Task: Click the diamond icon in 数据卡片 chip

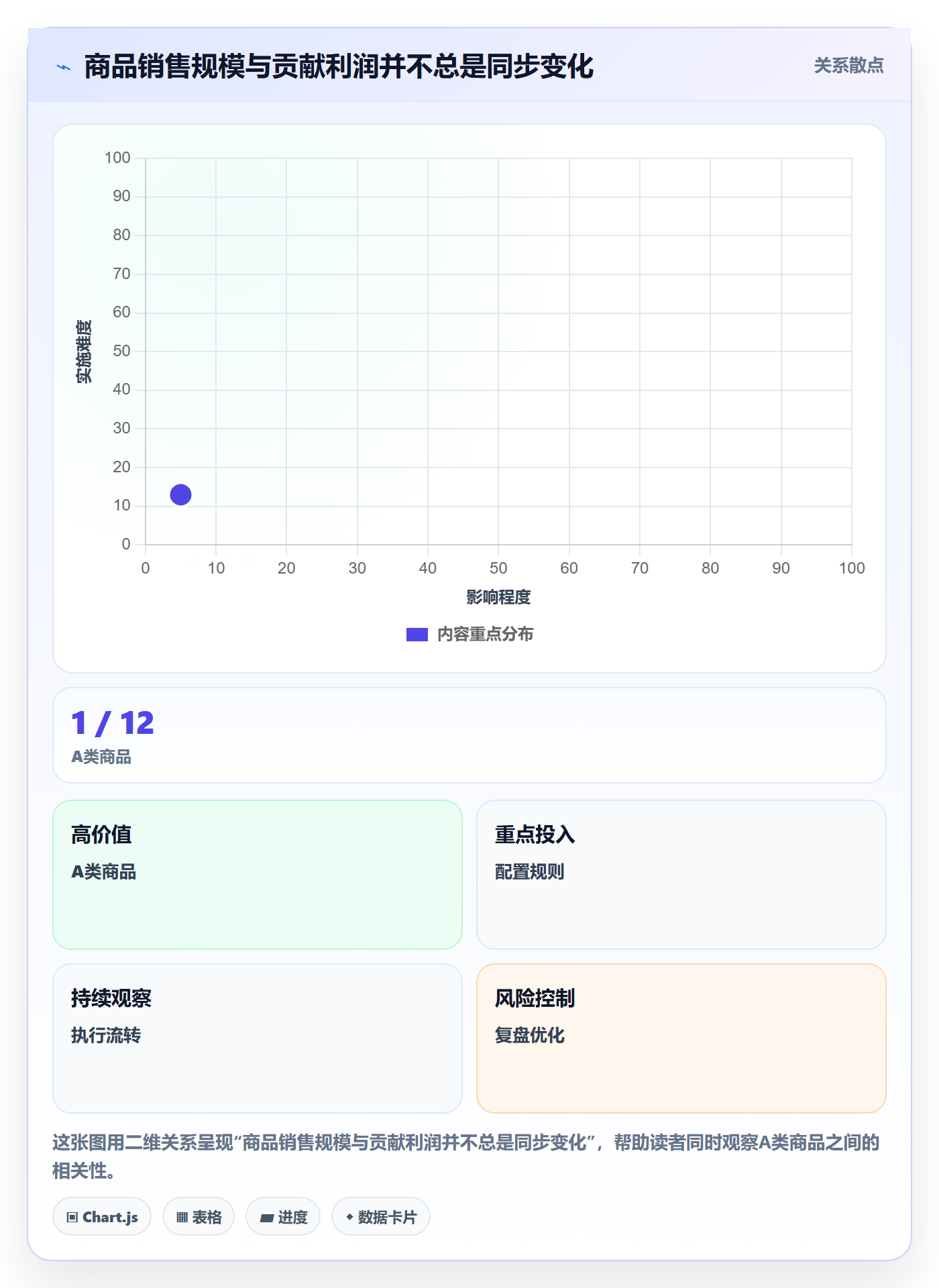Action: coord(349,1216)
